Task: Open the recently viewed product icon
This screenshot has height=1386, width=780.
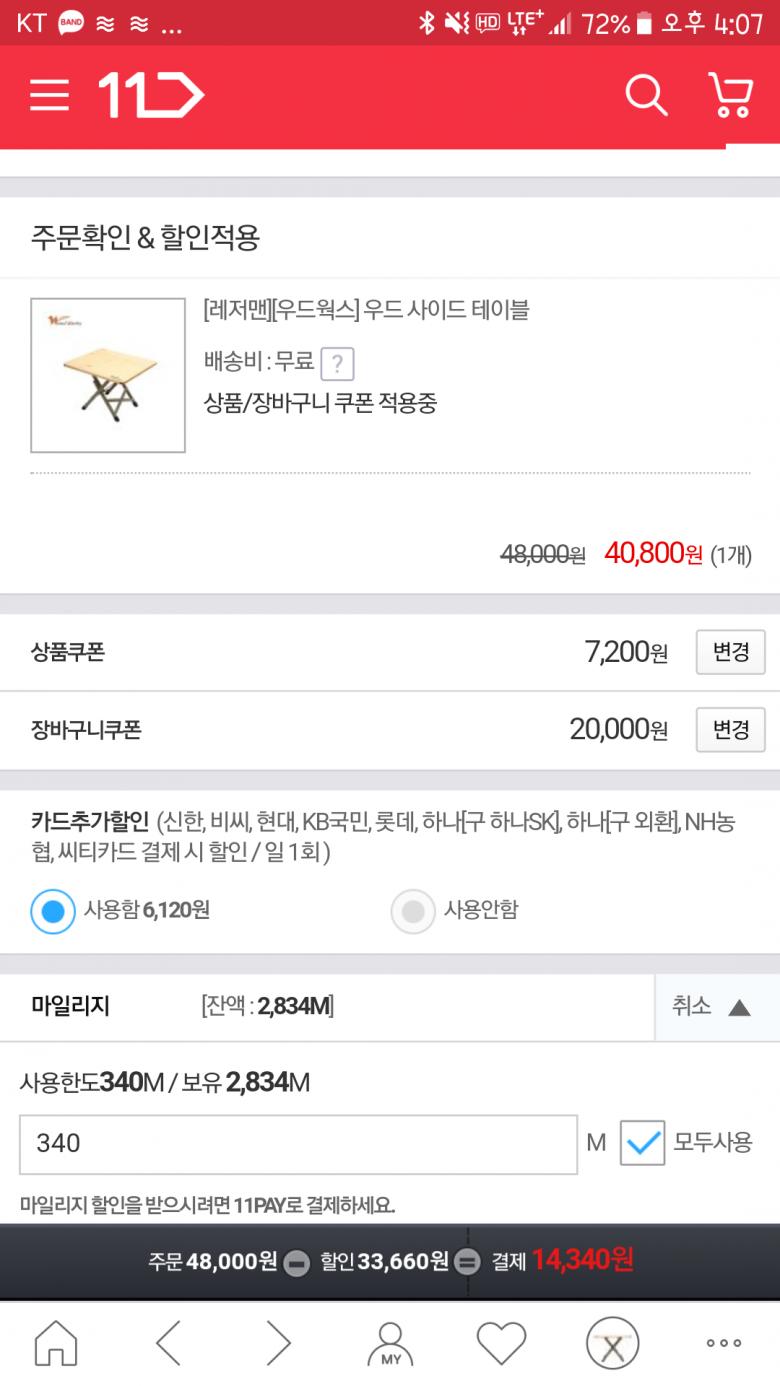Action: 612,1343
